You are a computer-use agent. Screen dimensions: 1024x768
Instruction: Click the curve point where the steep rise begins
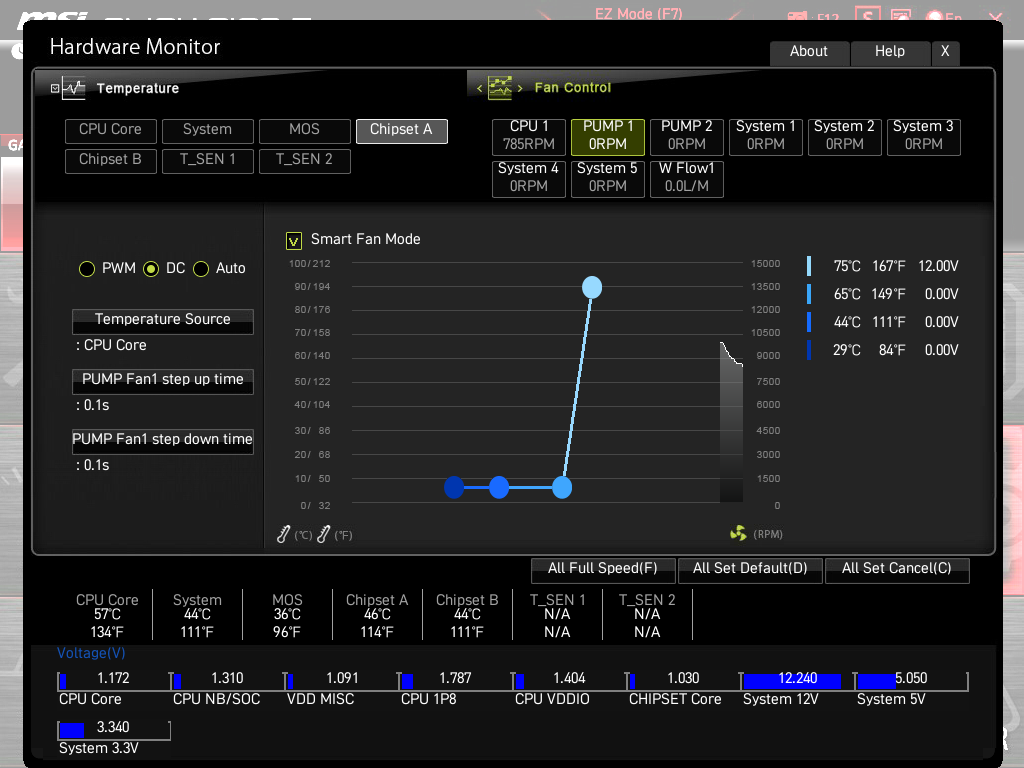pos(562,487)
